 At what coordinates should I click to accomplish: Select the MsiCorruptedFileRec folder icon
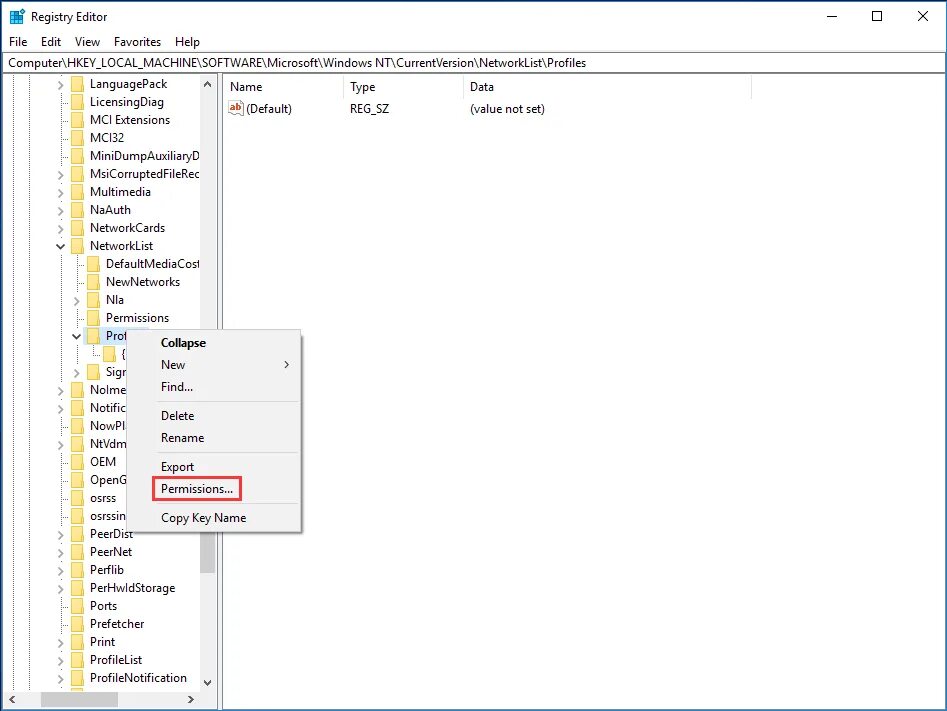(77, 174)
